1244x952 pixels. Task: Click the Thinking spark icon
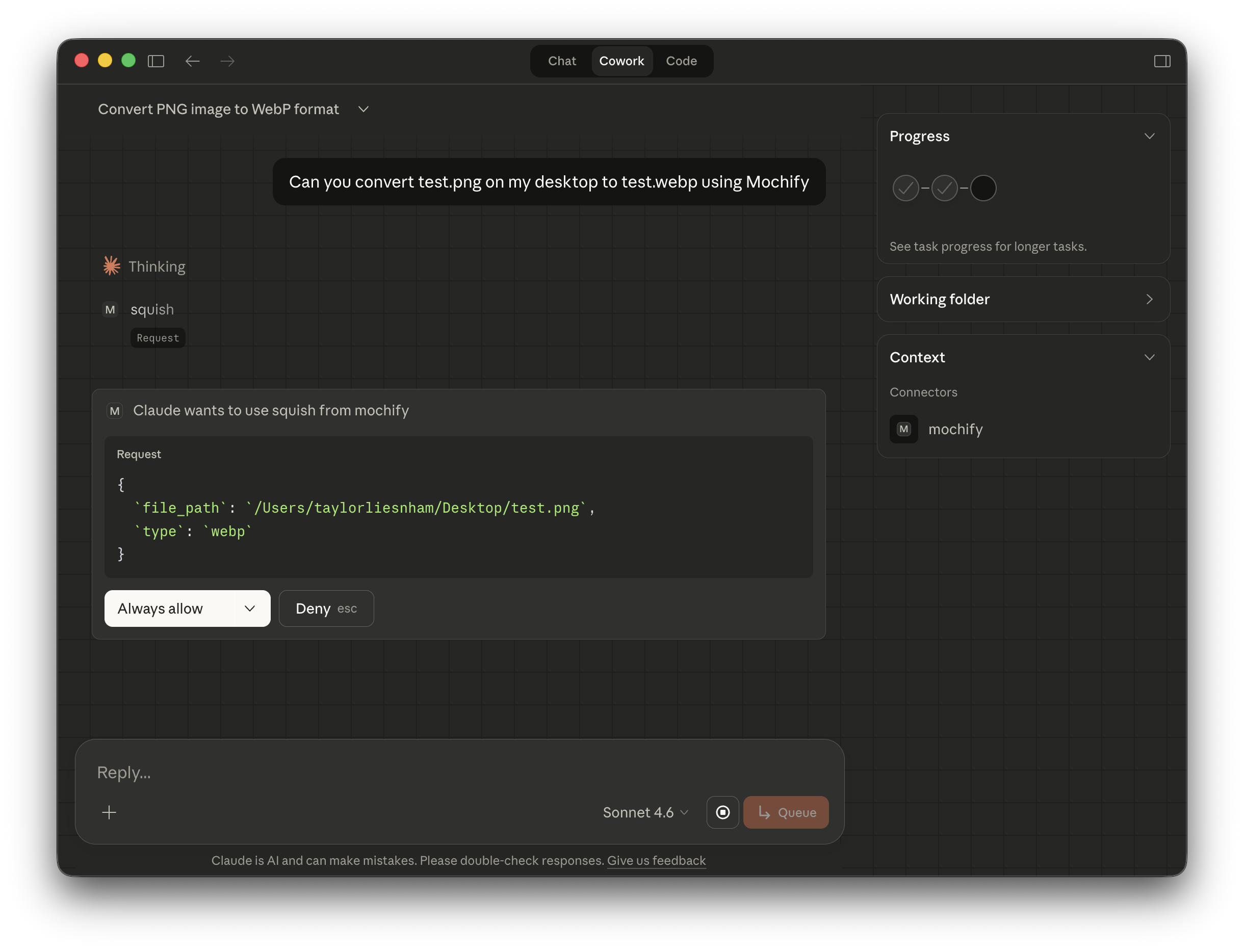click(111, 265)
